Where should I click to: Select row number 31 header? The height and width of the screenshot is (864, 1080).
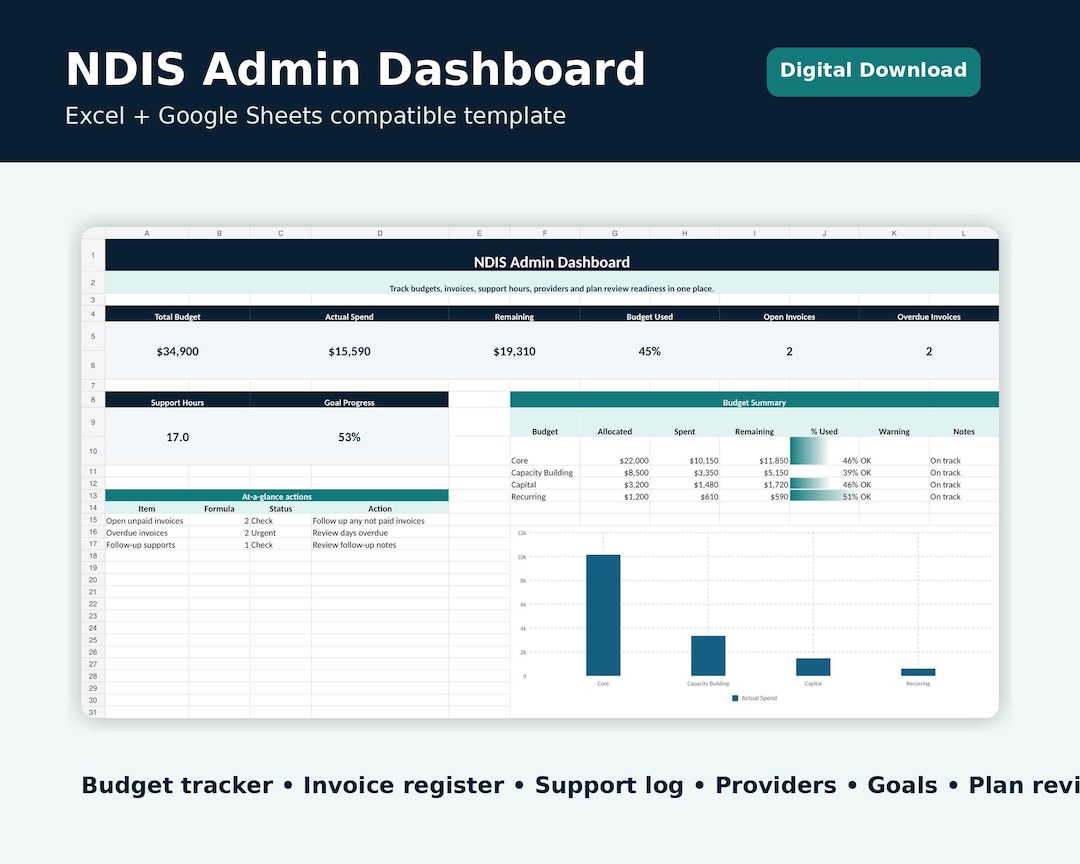click(x=93, y=712)
